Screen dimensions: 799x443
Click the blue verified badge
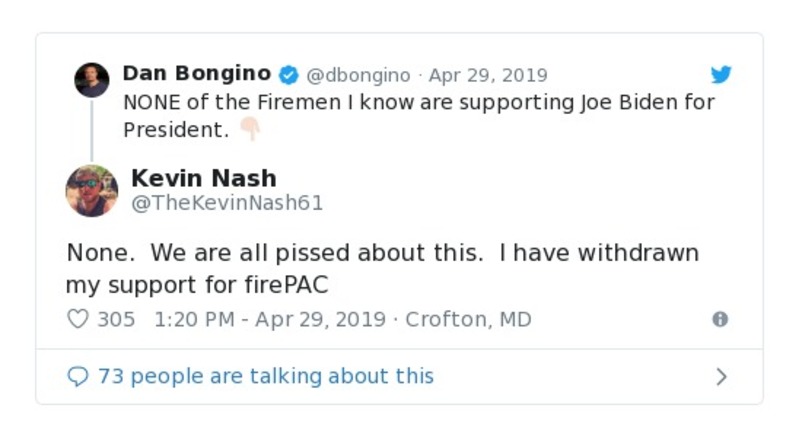click(288, 75)
